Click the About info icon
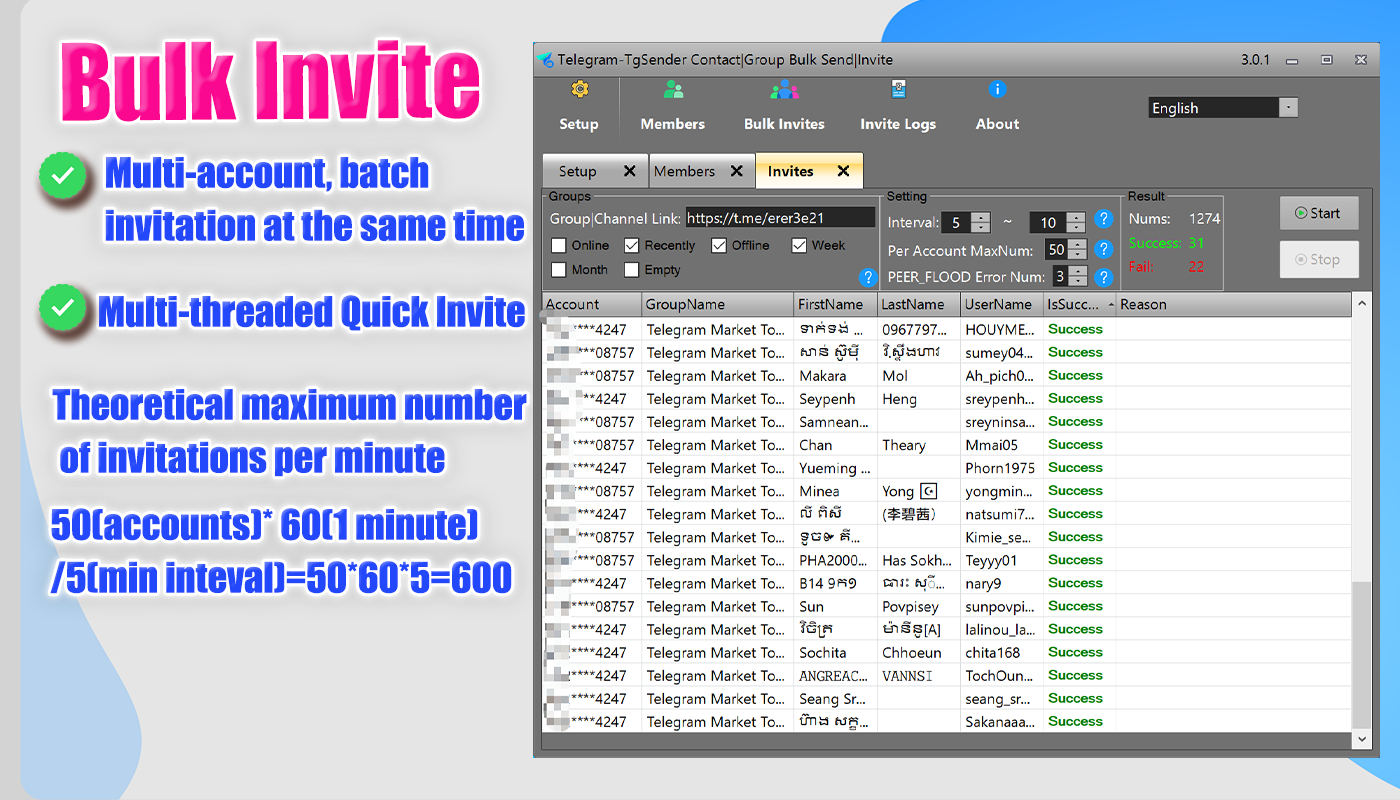This screenshot has width=1400, height=800. [996, 89]
